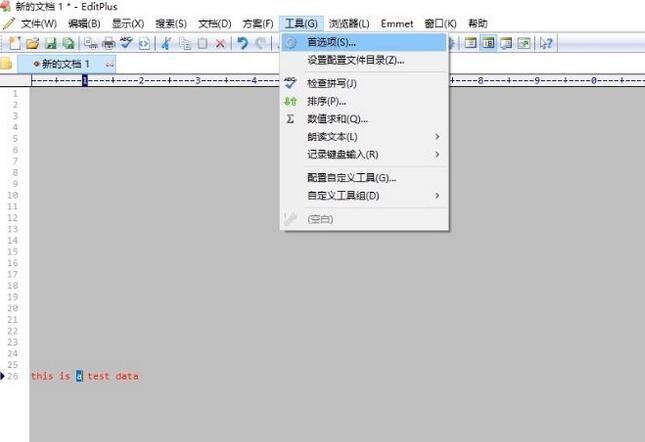645x442 pixels.
Task: Click the blue Undo arrow icon
Action: tap(243, 43)
